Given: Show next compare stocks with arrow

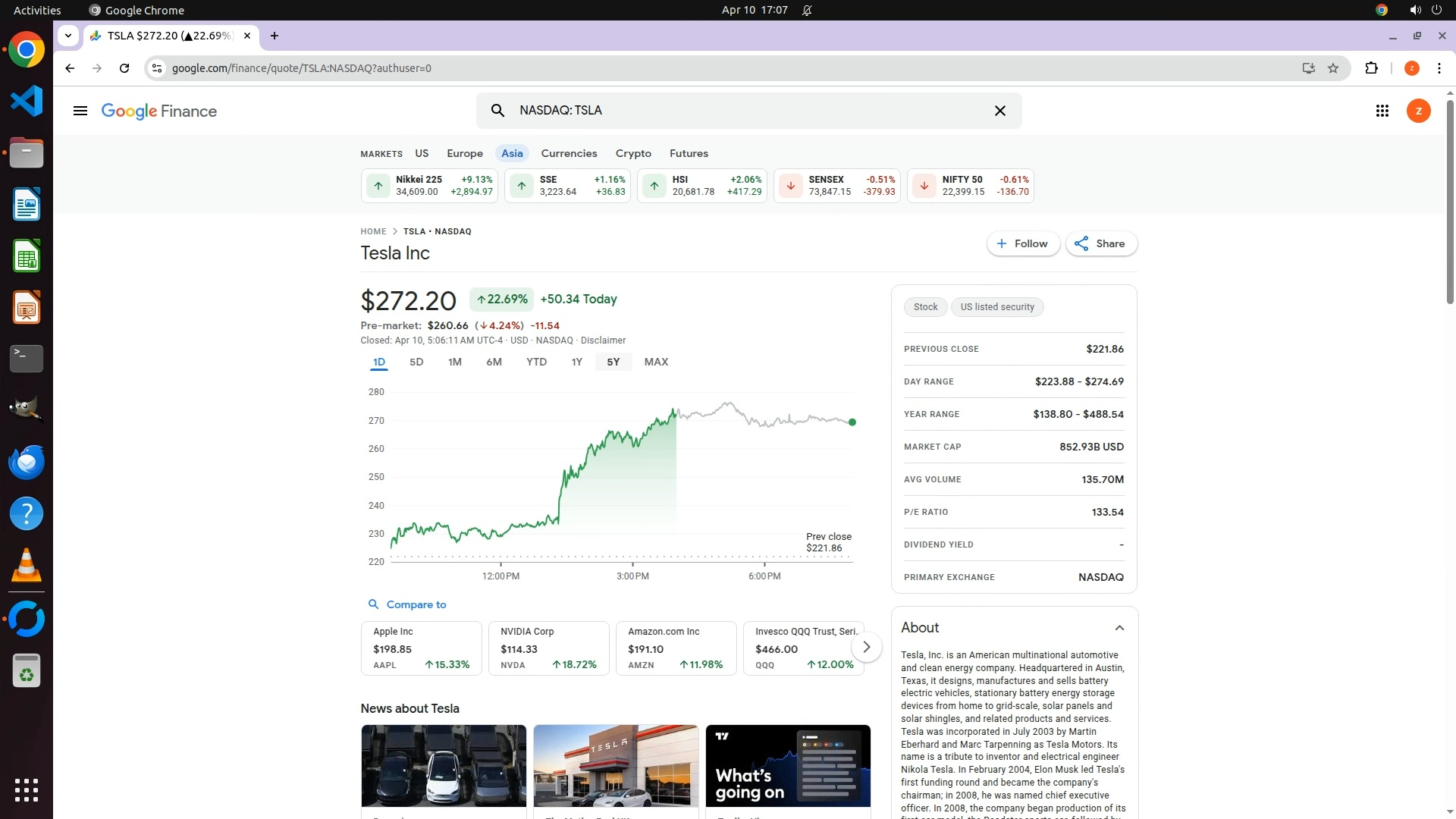Looking at the screenshot, I should (x=866, y=647).
